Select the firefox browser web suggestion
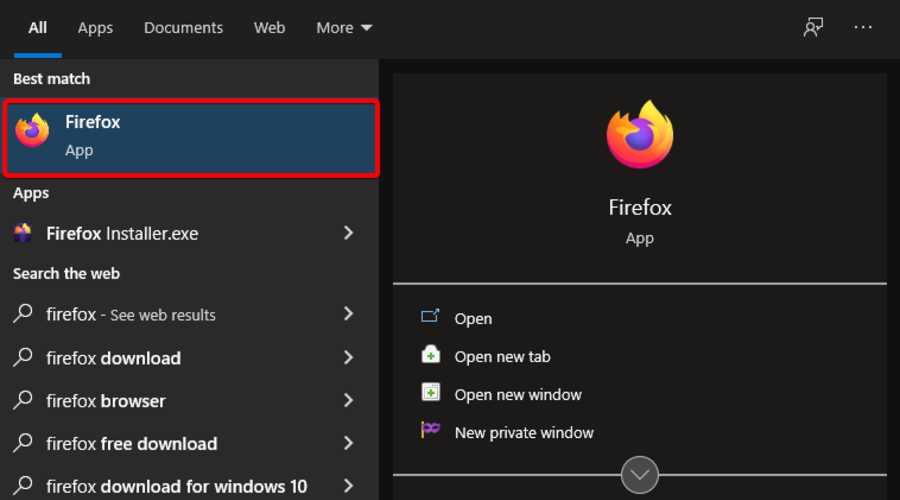Screen dimensions: 900x500 pyautogui.click(x=106, y=401)
